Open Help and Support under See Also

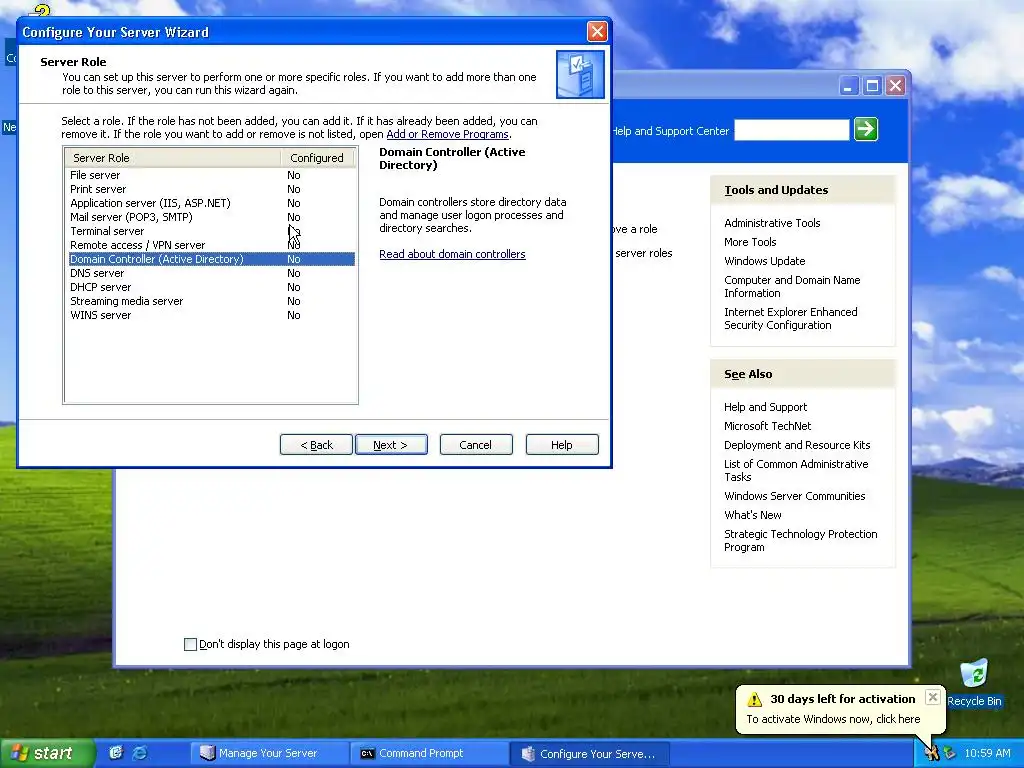point(765,407)
